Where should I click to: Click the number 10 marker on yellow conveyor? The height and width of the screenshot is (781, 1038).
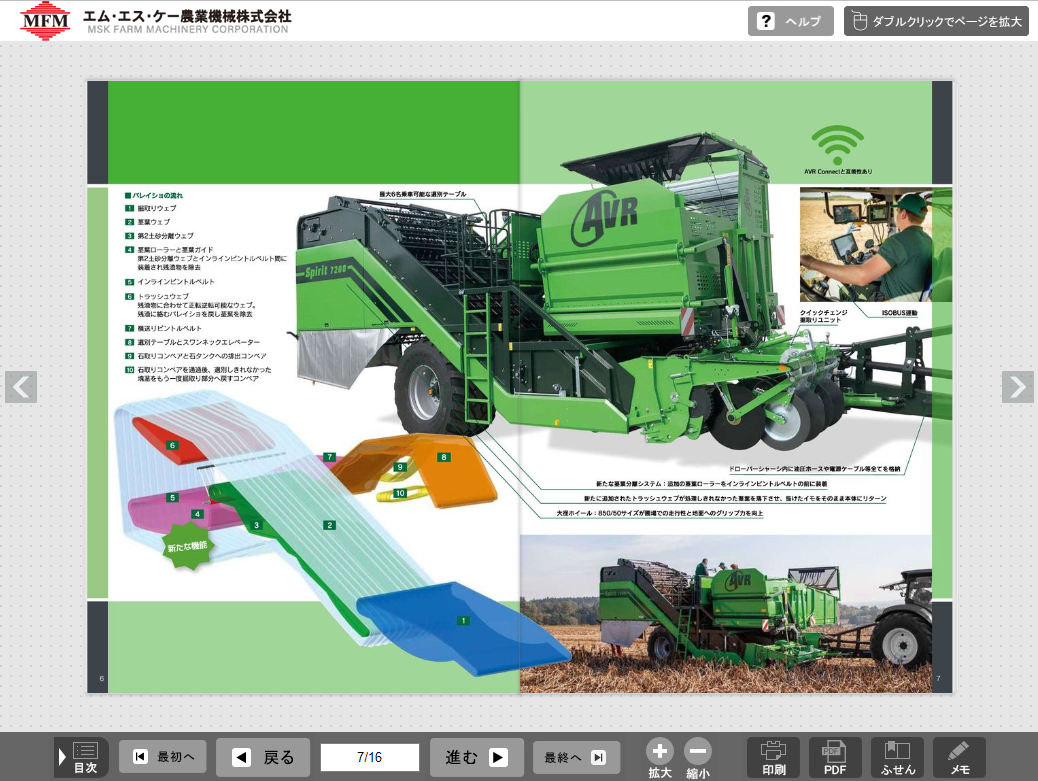click(400, 493)
